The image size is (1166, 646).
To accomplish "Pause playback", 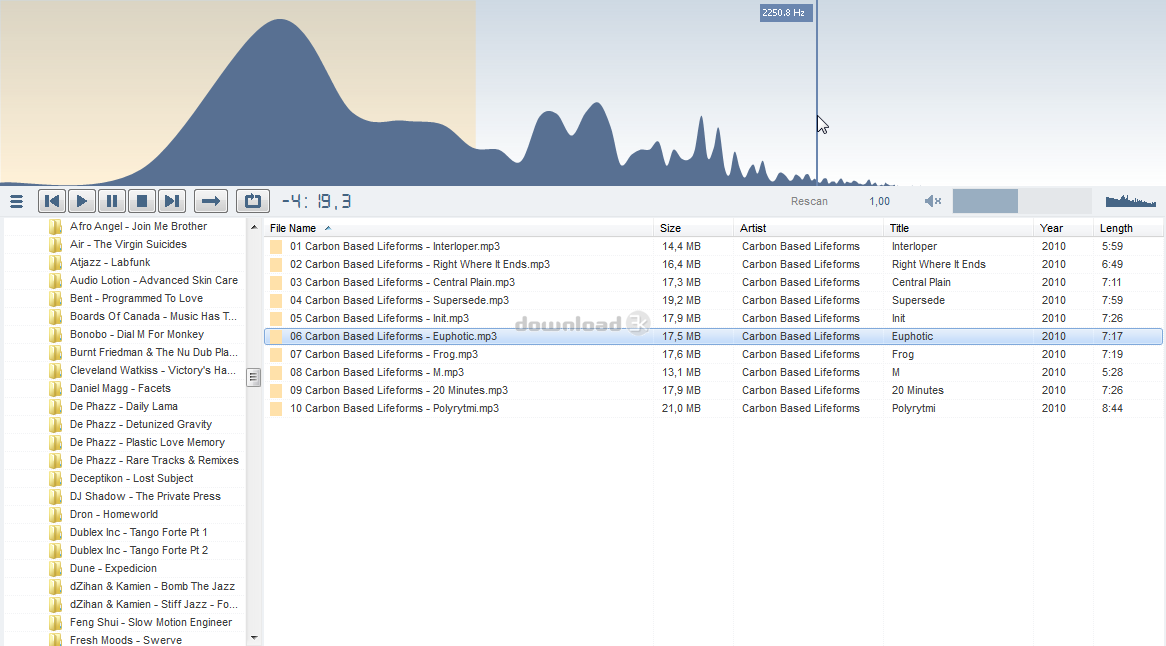I will (x=112, y=201).
